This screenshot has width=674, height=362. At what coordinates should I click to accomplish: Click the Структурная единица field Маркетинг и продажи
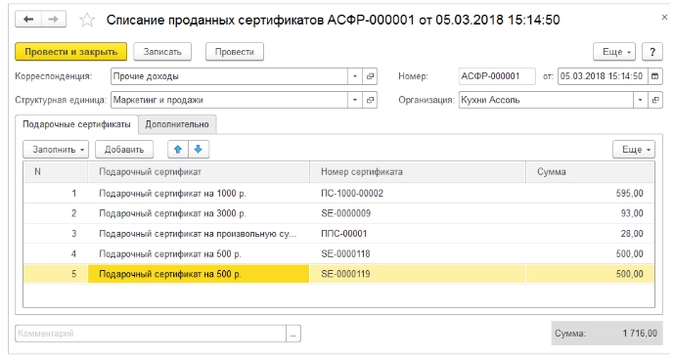[229, 100]
